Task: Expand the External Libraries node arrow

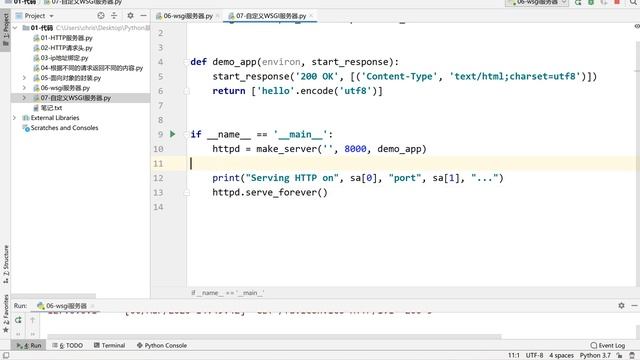Action: [x=15, y=118]
